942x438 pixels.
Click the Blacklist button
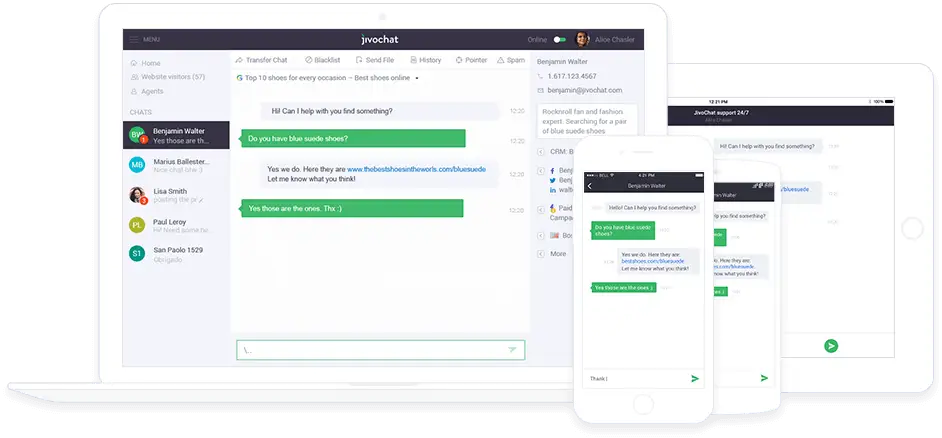click(x=323, y=60)
